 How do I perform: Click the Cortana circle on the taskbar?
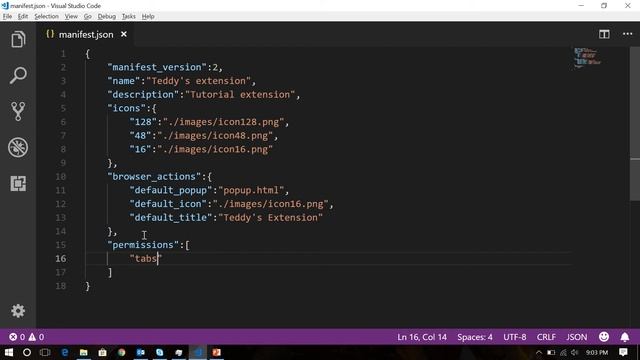coord(27,352)
